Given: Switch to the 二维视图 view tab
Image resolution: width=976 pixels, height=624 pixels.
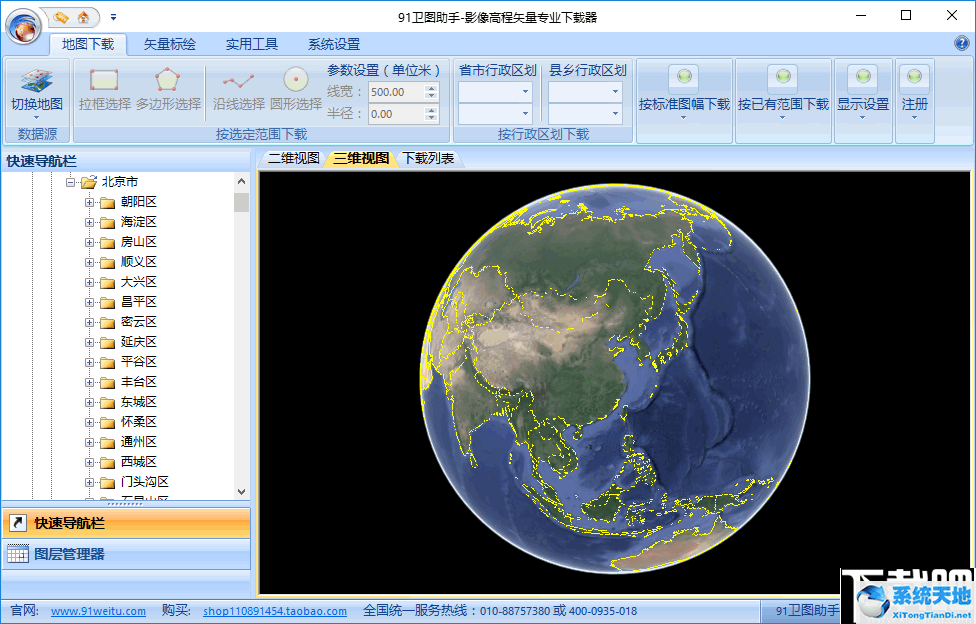Looking at the screenshot, I should (293, 158).
